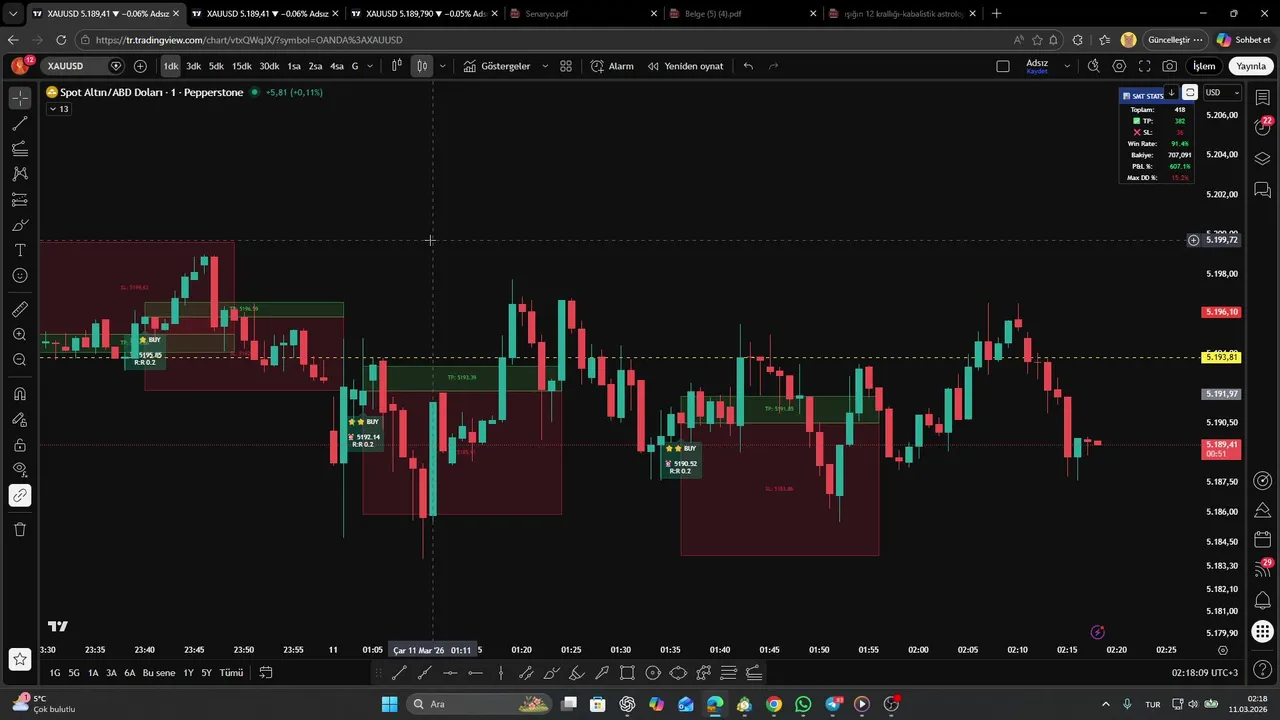Open the quick search icon
The height and width of the screenshot is (720, 1280).
click(x=1093, y=66)
